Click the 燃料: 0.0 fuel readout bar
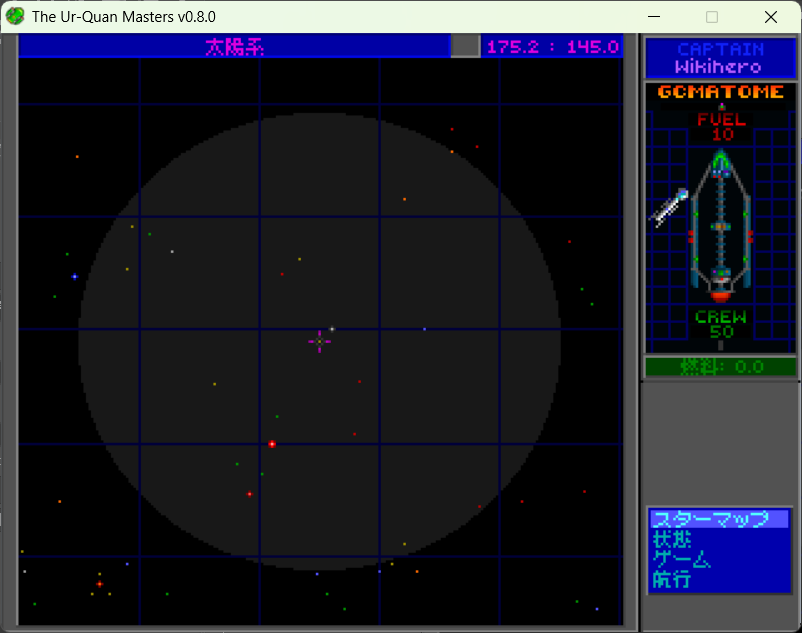Image resolution: width=802 pixels, height=633 pixels. 720,367
